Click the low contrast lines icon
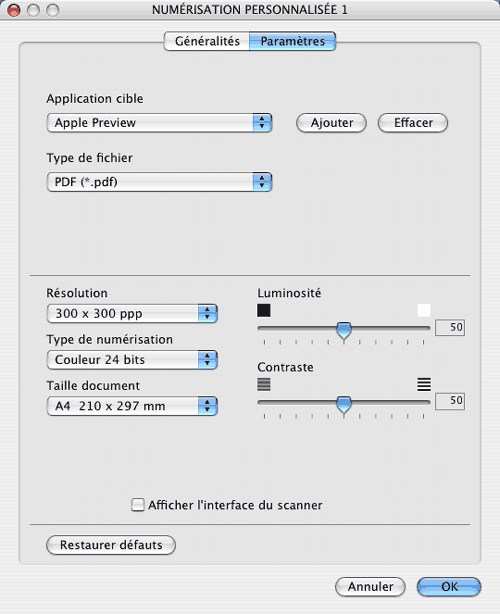Viewport: 500px width, 614px height. 264,384
